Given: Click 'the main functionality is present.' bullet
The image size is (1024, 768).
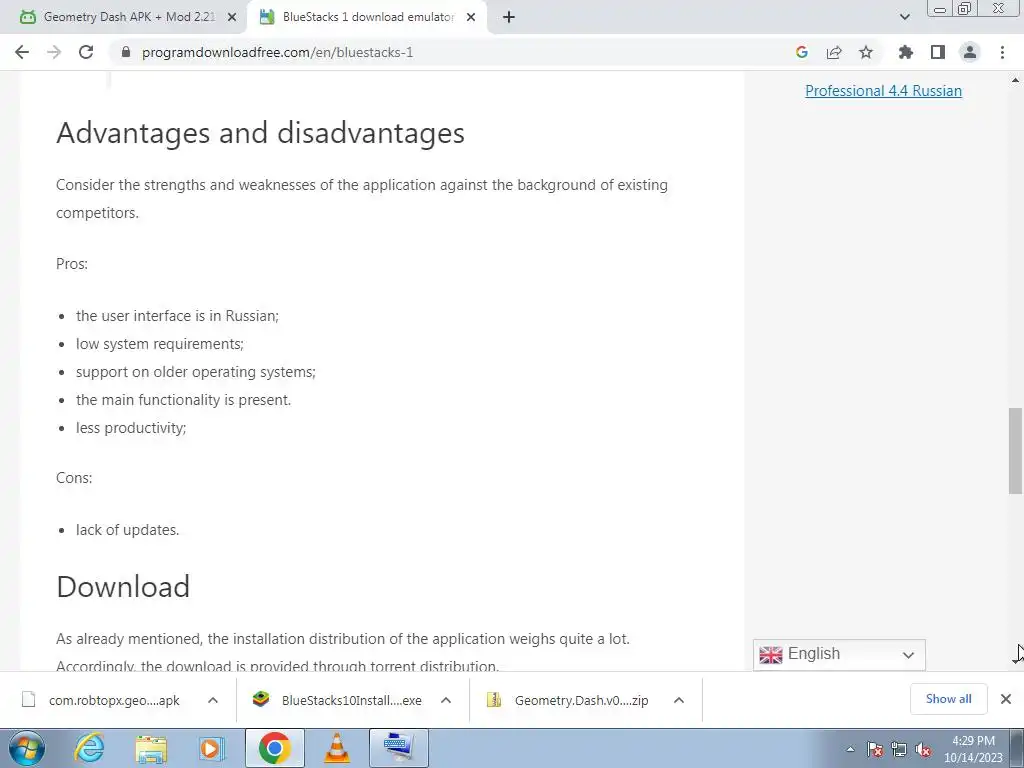Looking at the screenshot, I should click(x=184, y=400).
